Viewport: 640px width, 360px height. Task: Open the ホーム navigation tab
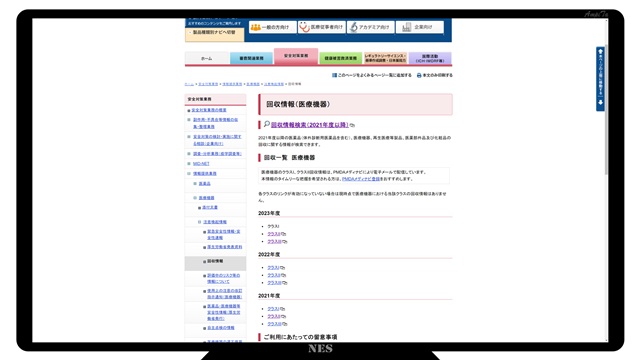pos(207,58)
